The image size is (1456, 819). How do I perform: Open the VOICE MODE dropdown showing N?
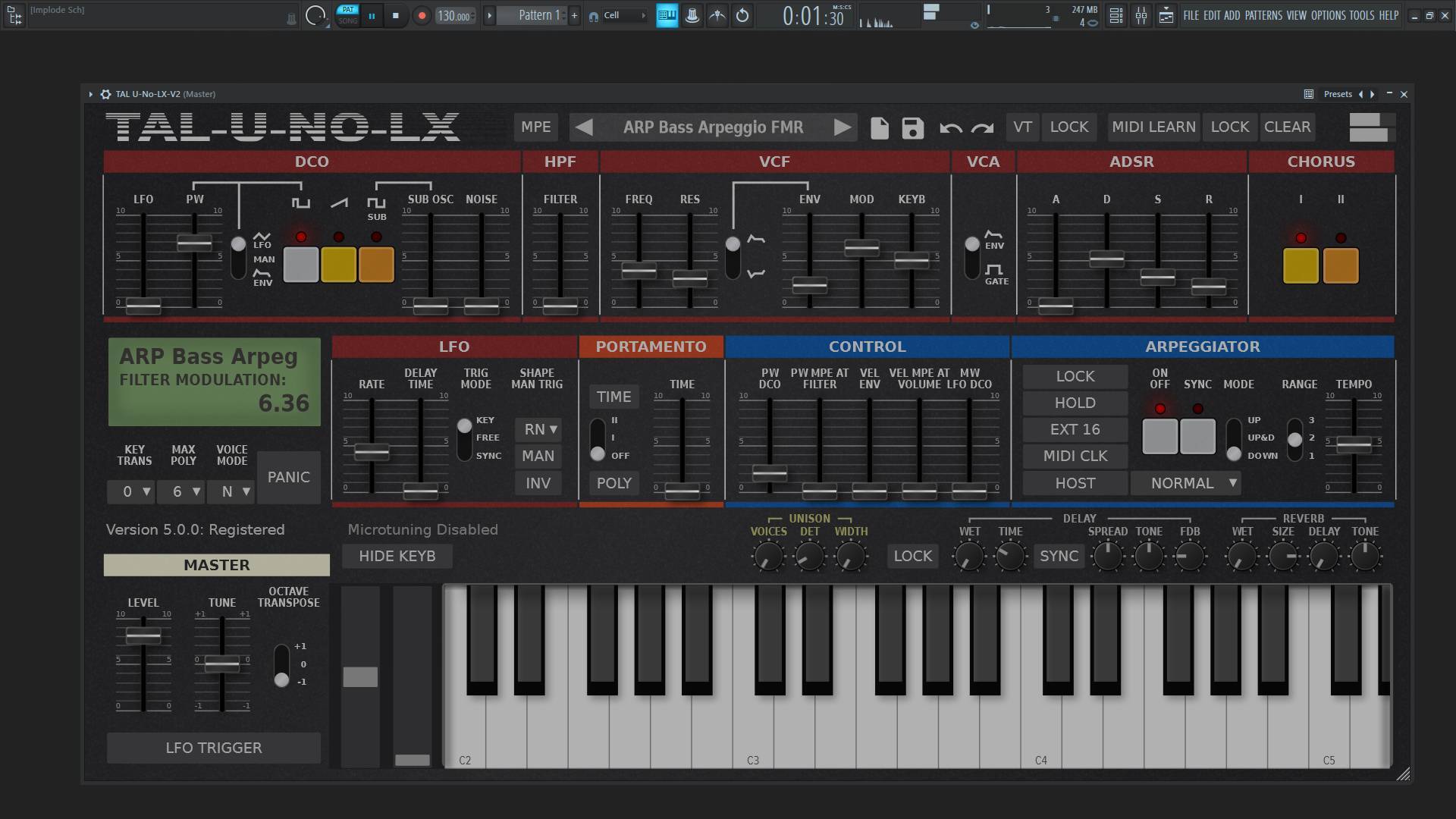pos(231,491)
